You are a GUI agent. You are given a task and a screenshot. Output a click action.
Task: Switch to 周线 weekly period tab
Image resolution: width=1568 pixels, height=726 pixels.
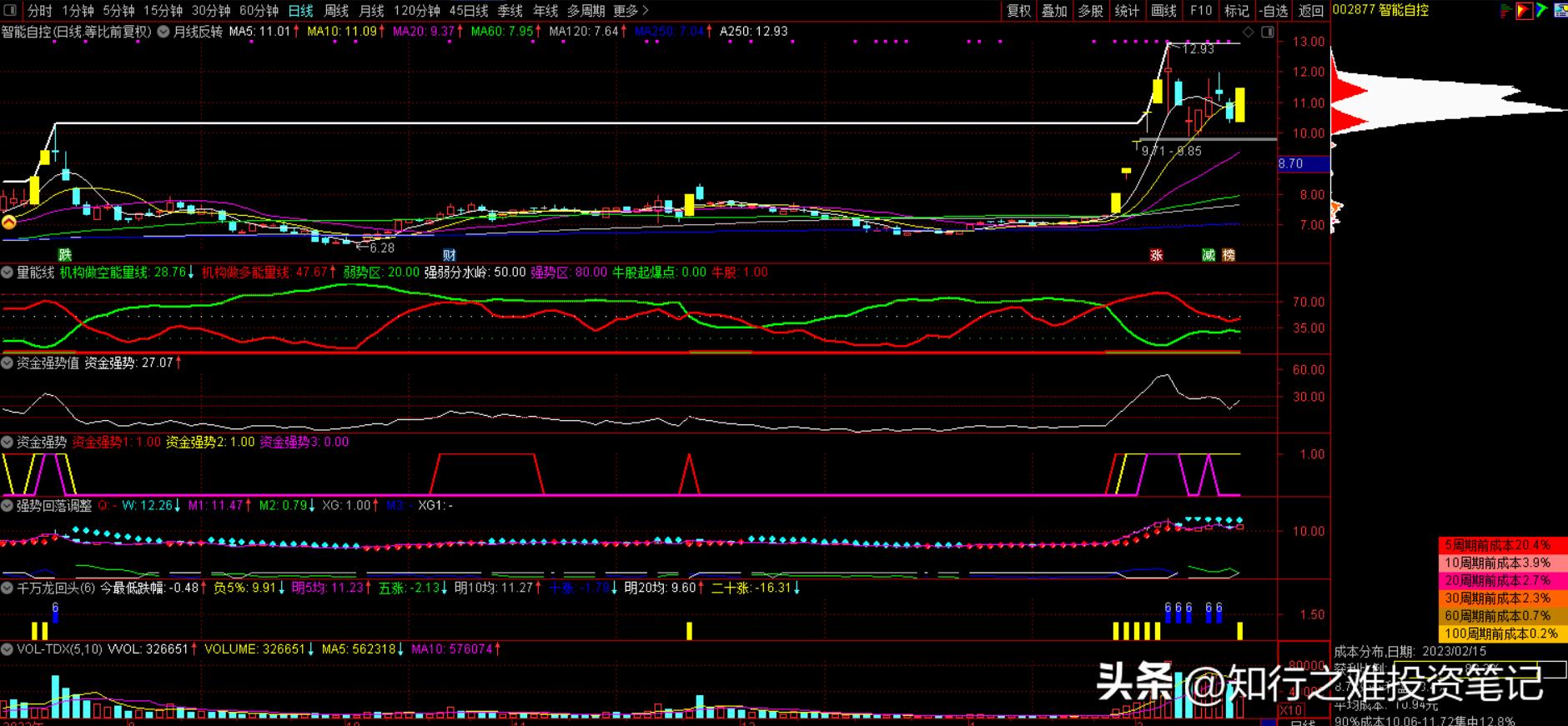coord(336,11)
